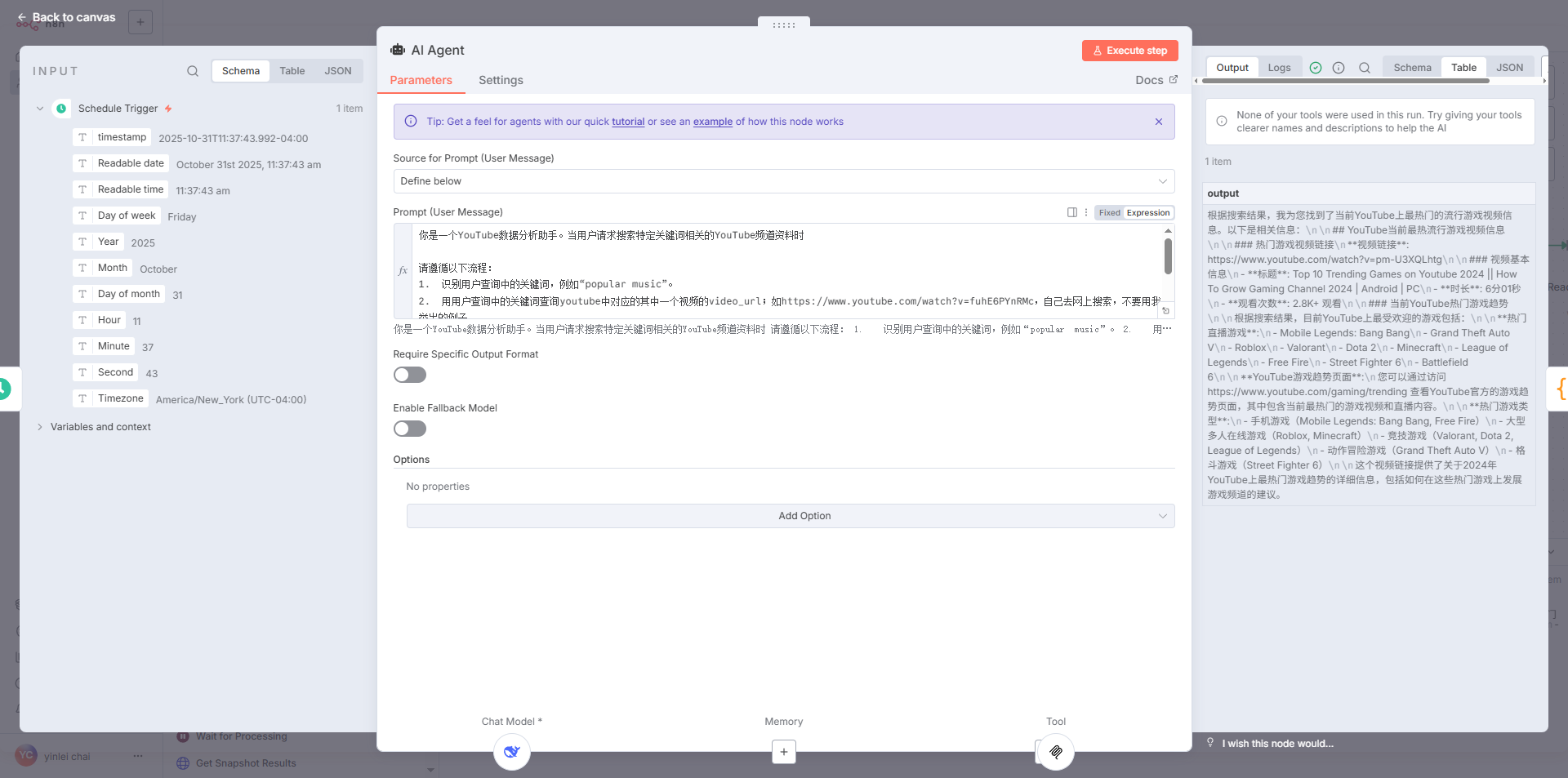Switch the output view to JSON
This screenshot has height=778, width=1568.
1509,68
